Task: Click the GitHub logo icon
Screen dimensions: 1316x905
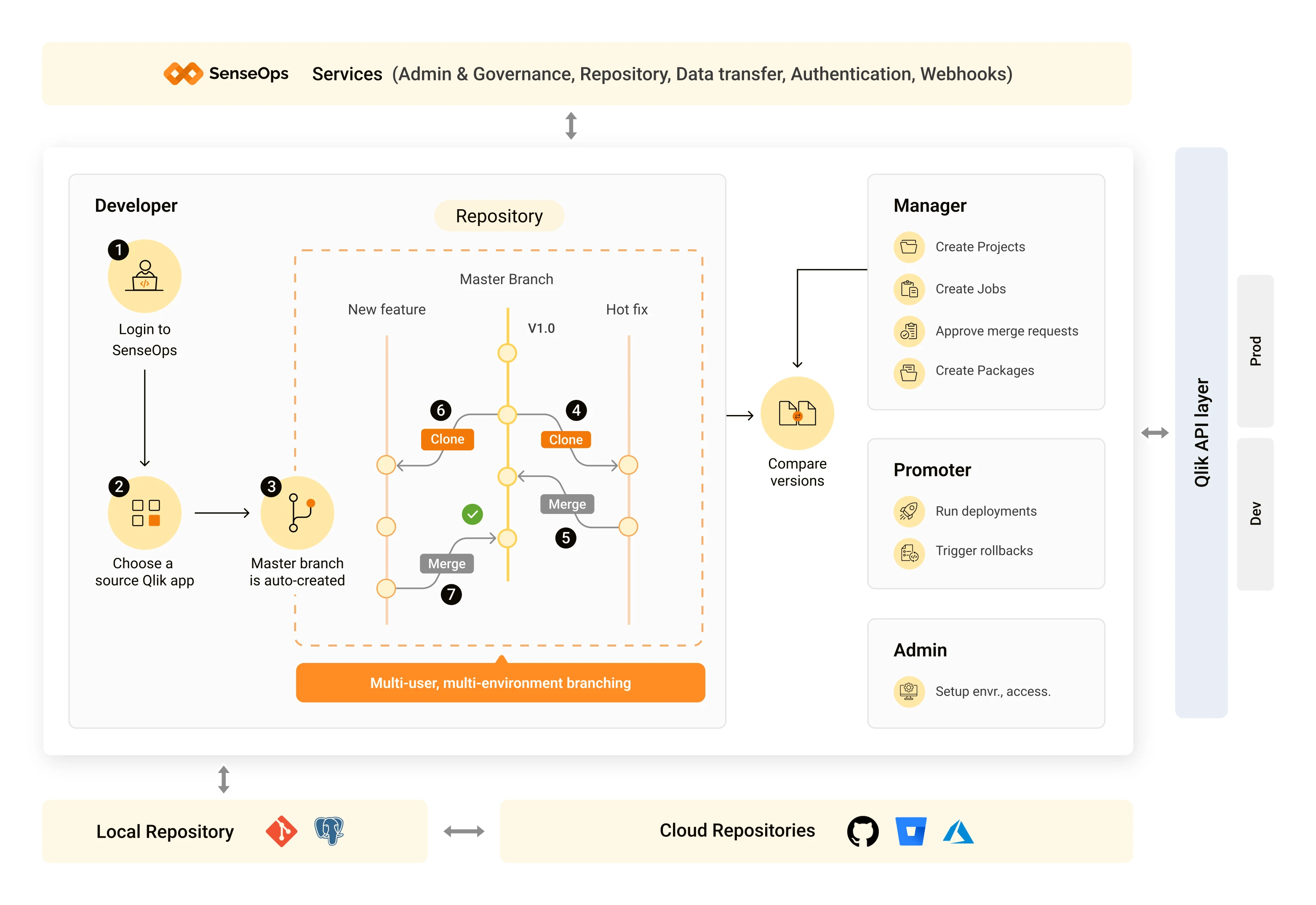Action: tap(863, 831)
